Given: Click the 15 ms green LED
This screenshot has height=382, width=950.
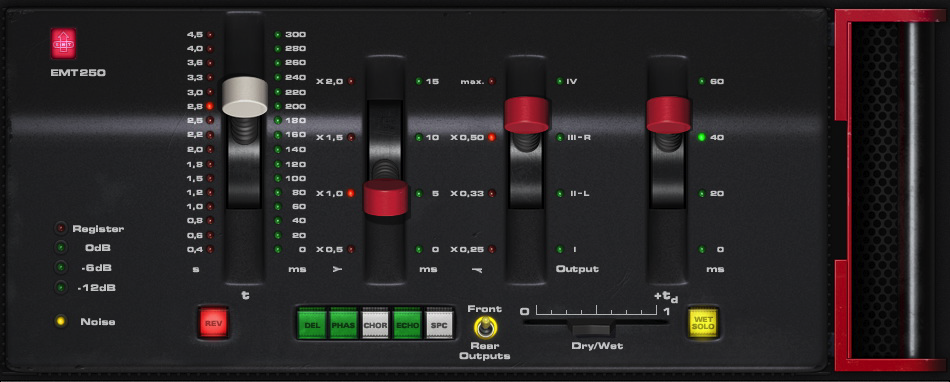Looking at the screenshot, I should pos(419,81).
